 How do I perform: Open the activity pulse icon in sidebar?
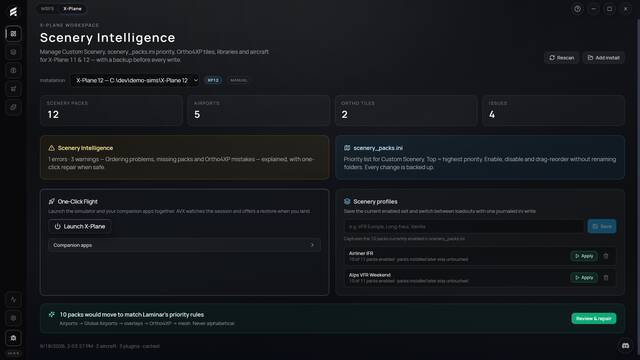click(13, 300)
